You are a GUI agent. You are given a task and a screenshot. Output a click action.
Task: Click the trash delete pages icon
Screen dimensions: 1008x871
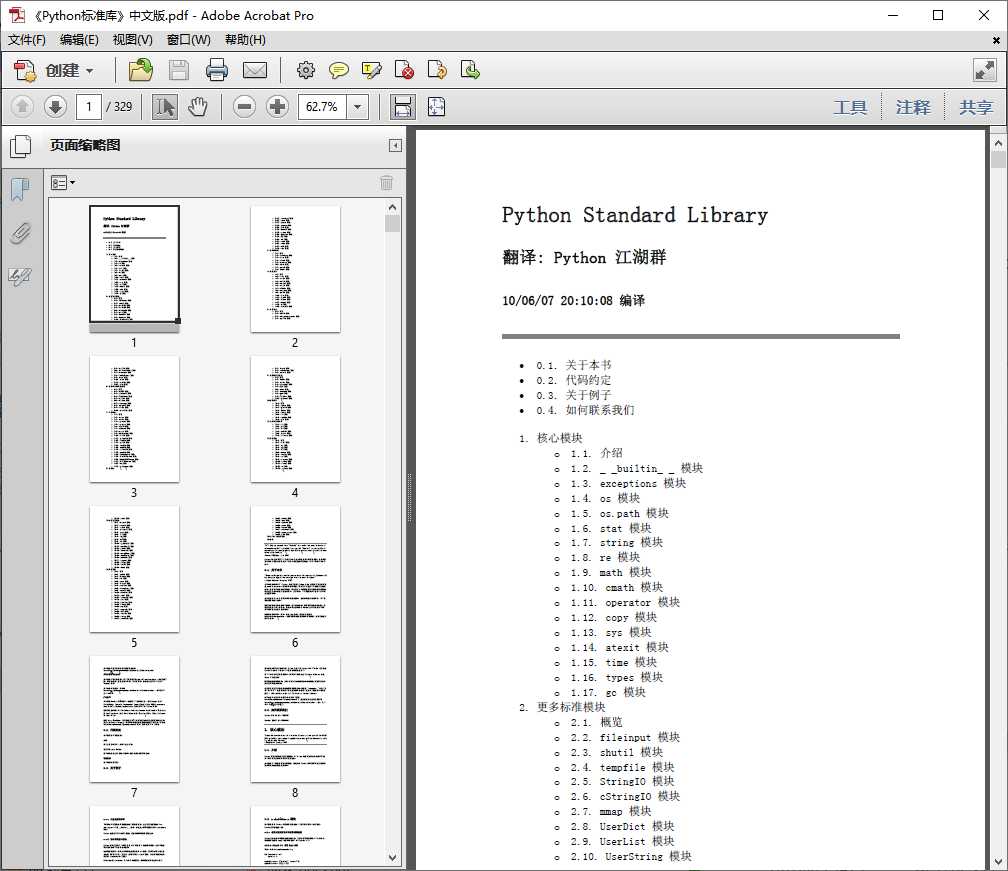pyautogui.click(x=386, y=183)
